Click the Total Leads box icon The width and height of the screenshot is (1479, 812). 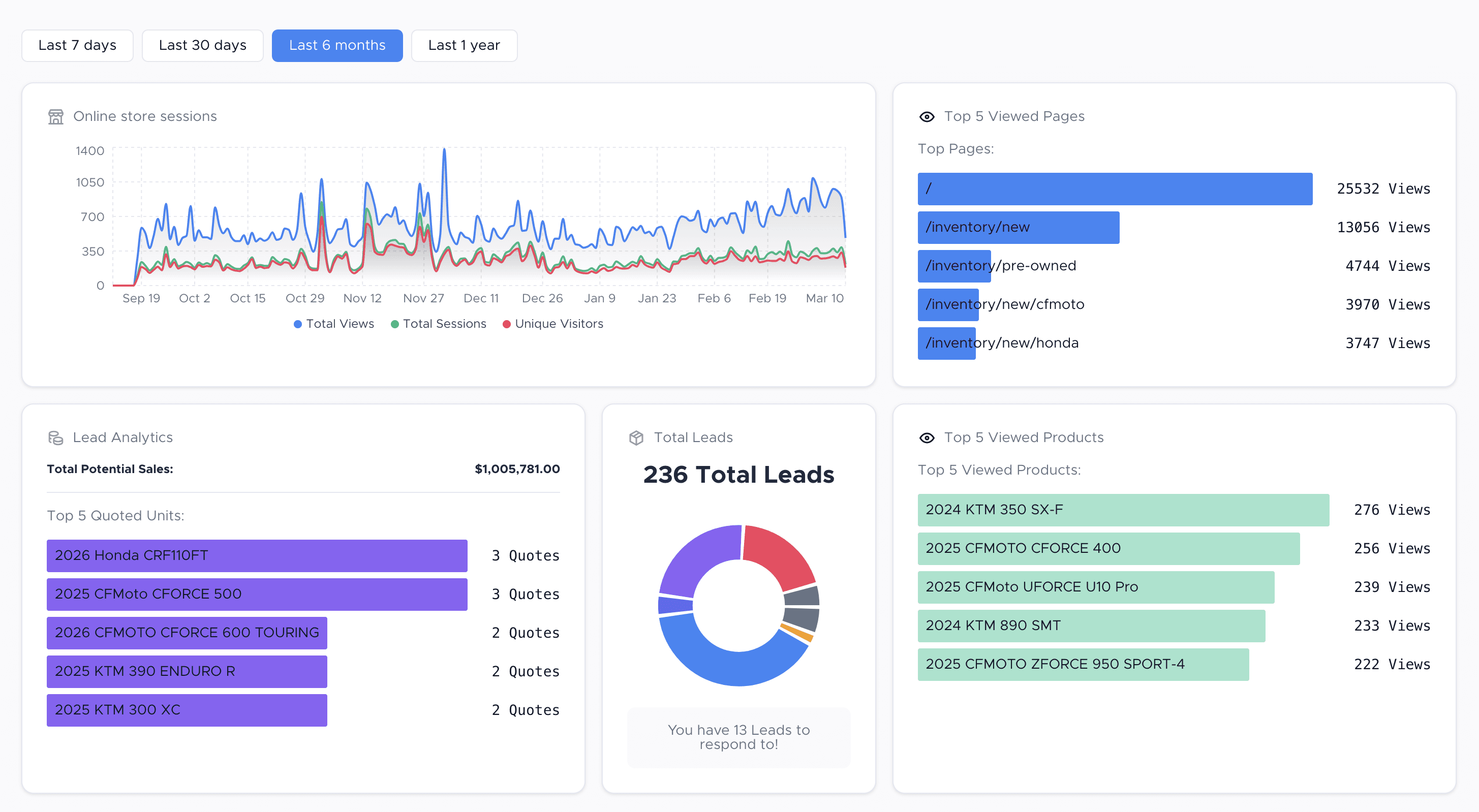(x=636, y=438)
